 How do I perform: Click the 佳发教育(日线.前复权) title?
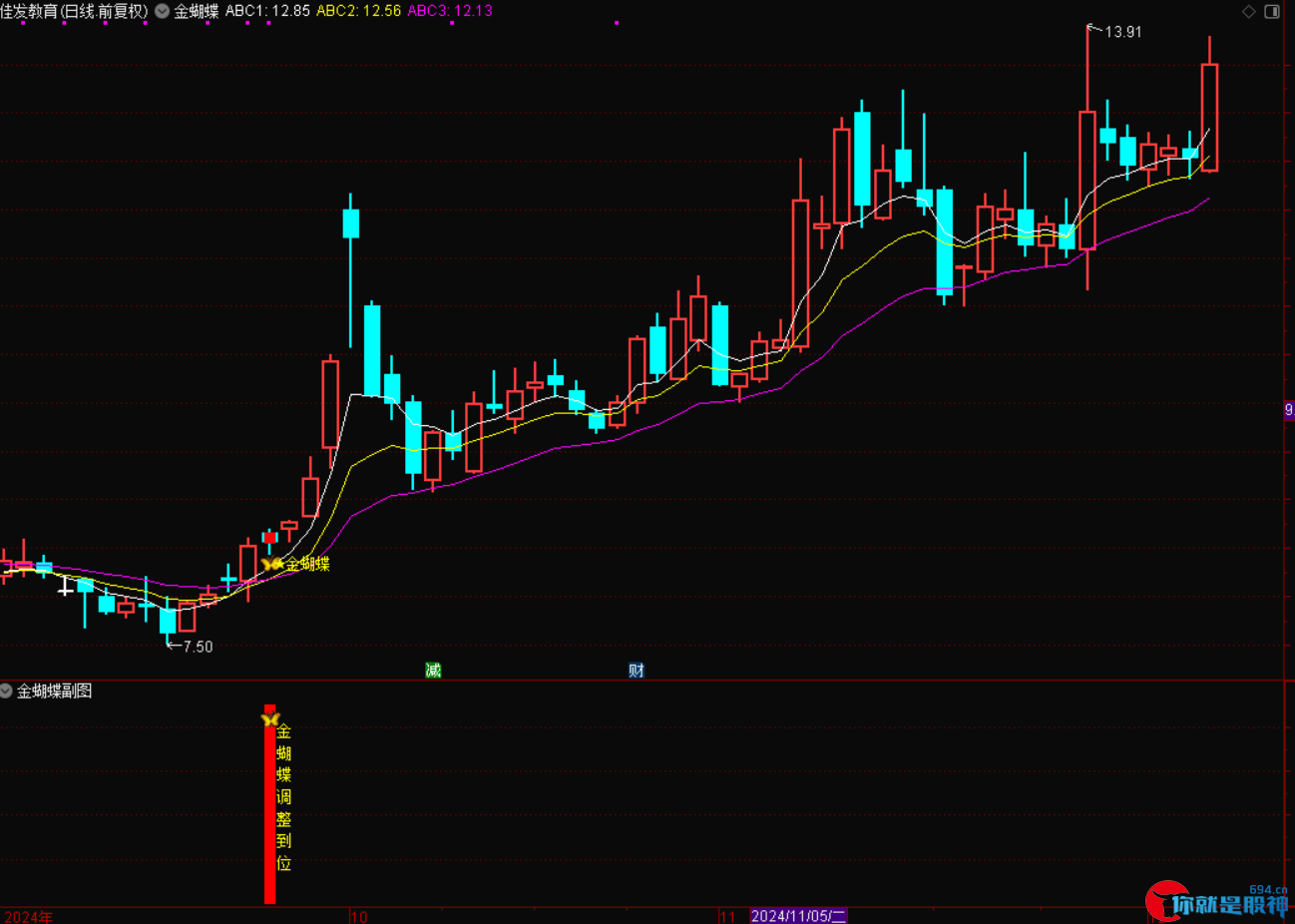point(75,11)
